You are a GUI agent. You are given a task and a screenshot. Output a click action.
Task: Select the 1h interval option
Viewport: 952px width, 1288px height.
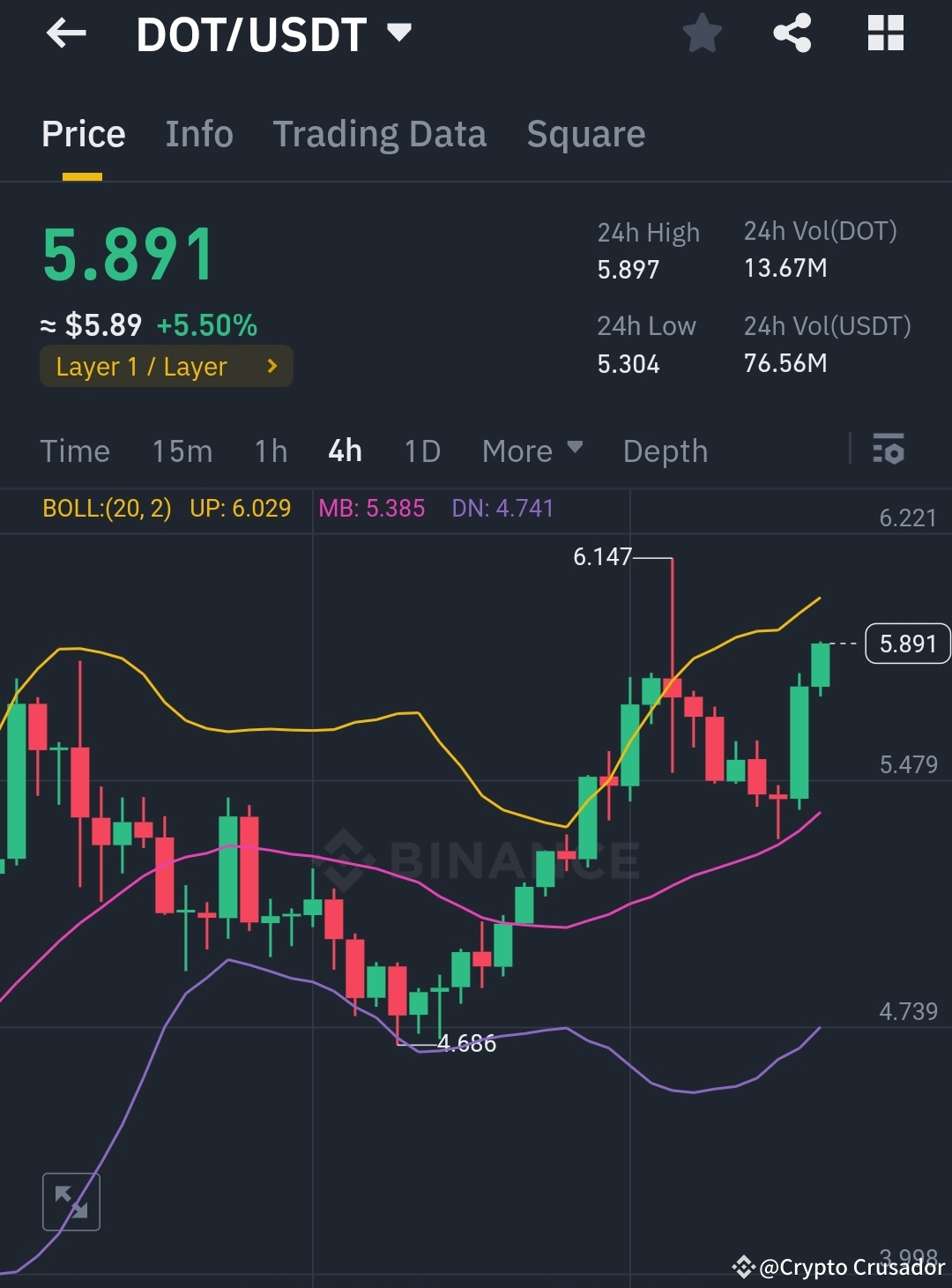click(270, 450)
